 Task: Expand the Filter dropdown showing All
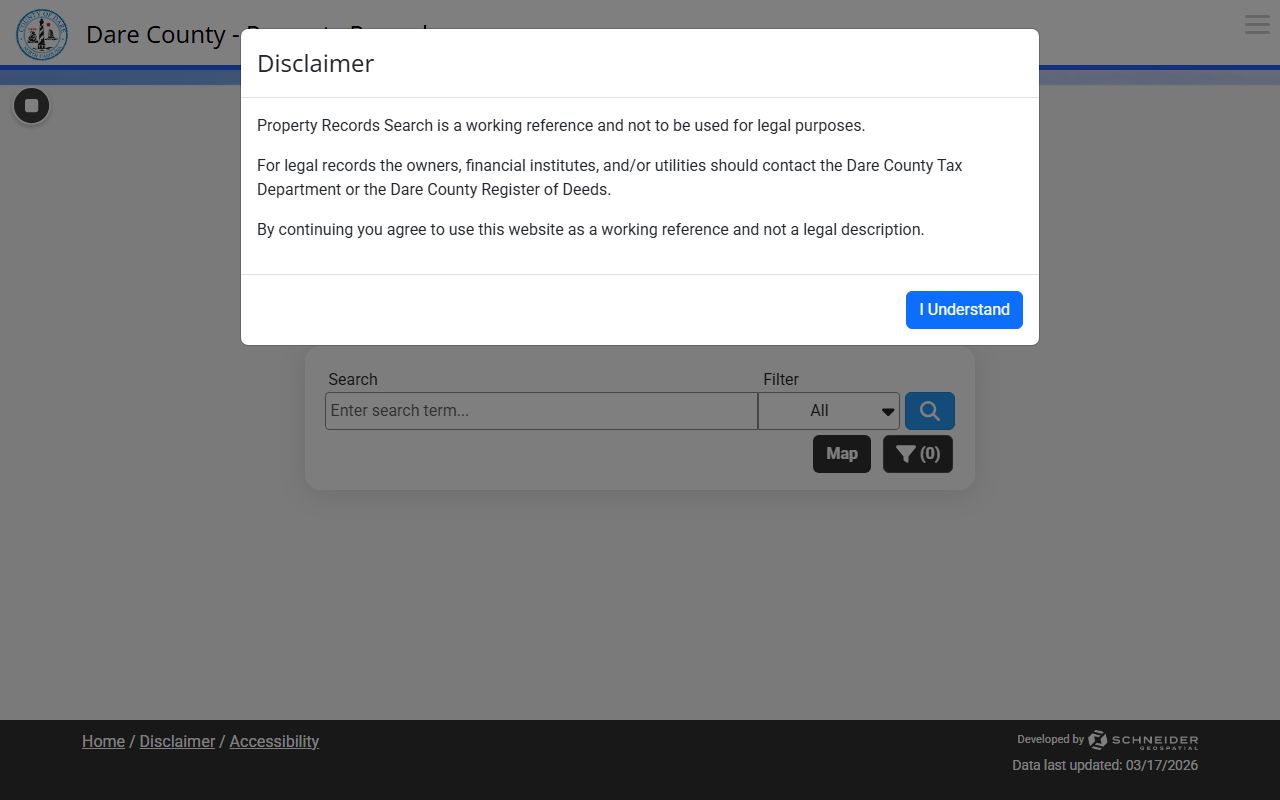[x=829, y=411]
